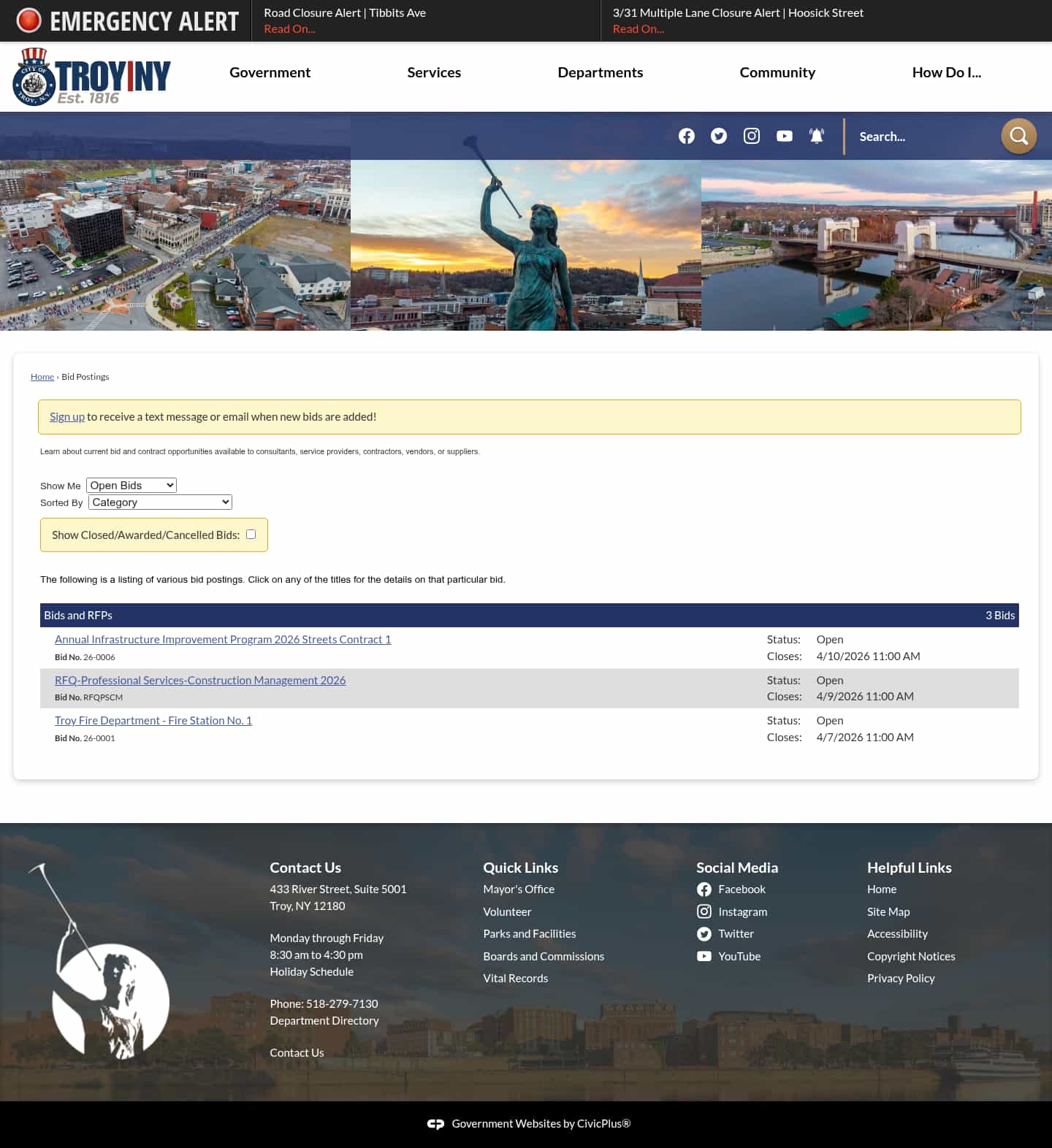
Task: Click the Troy NY Est. 1816 logo
Action: coord(92,77)
